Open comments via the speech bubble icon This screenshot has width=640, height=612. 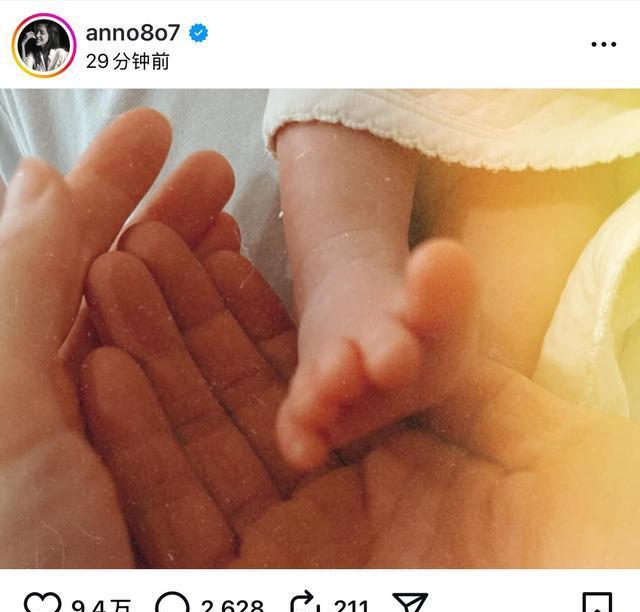(173, 603)
